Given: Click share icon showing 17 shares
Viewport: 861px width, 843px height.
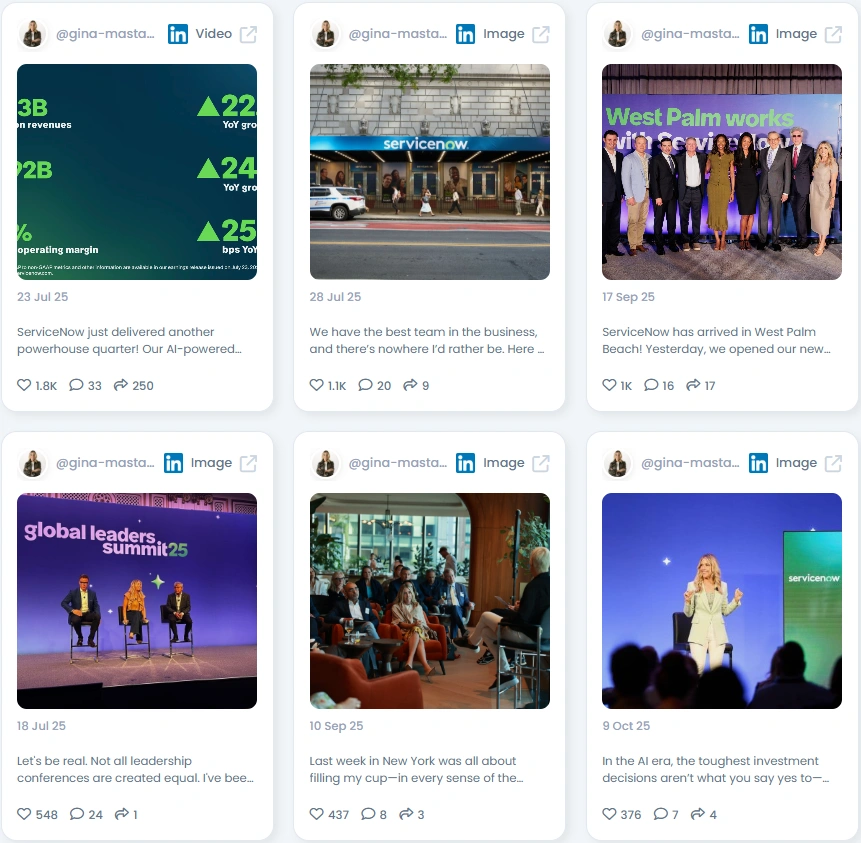Looking at the screenshot, I should pyautogui.click(x=694, y=385).
